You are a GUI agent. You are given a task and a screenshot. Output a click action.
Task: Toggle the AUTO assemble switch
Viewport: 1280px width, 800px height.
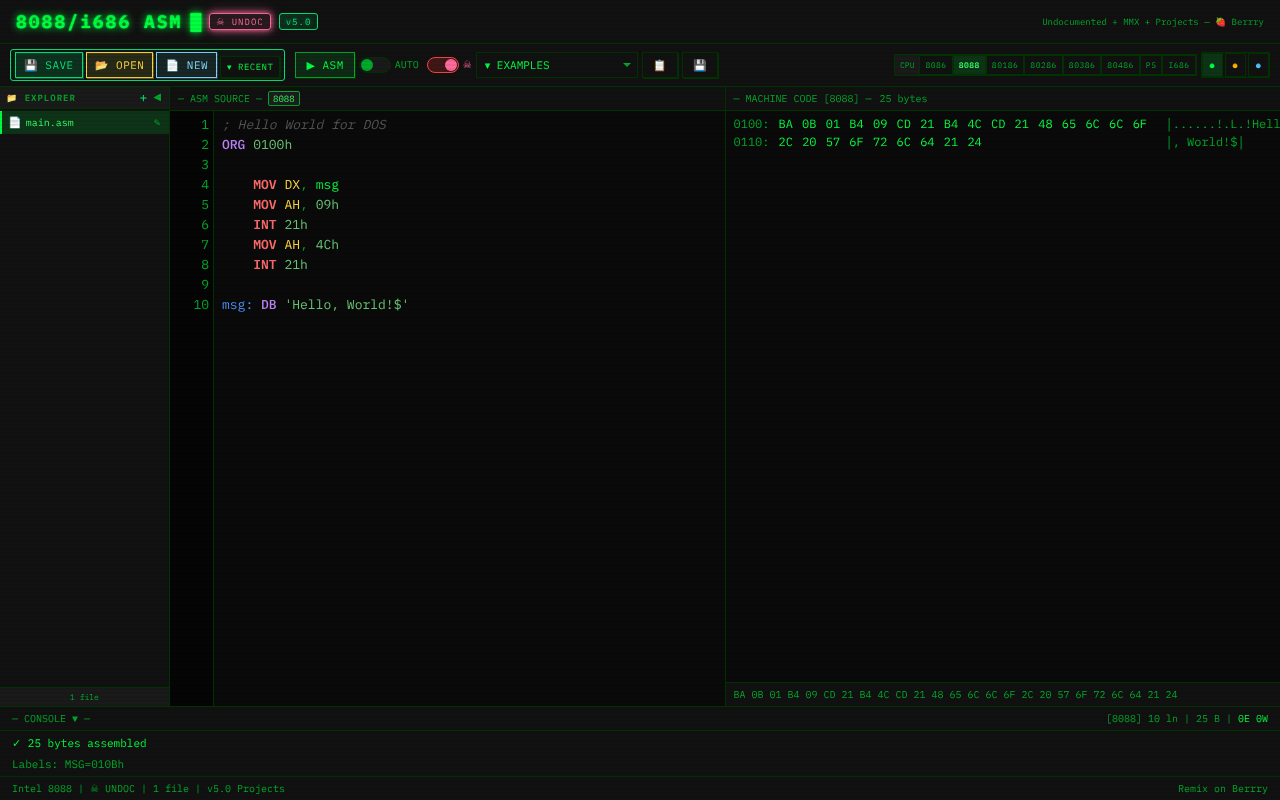(x=375, y=65)
